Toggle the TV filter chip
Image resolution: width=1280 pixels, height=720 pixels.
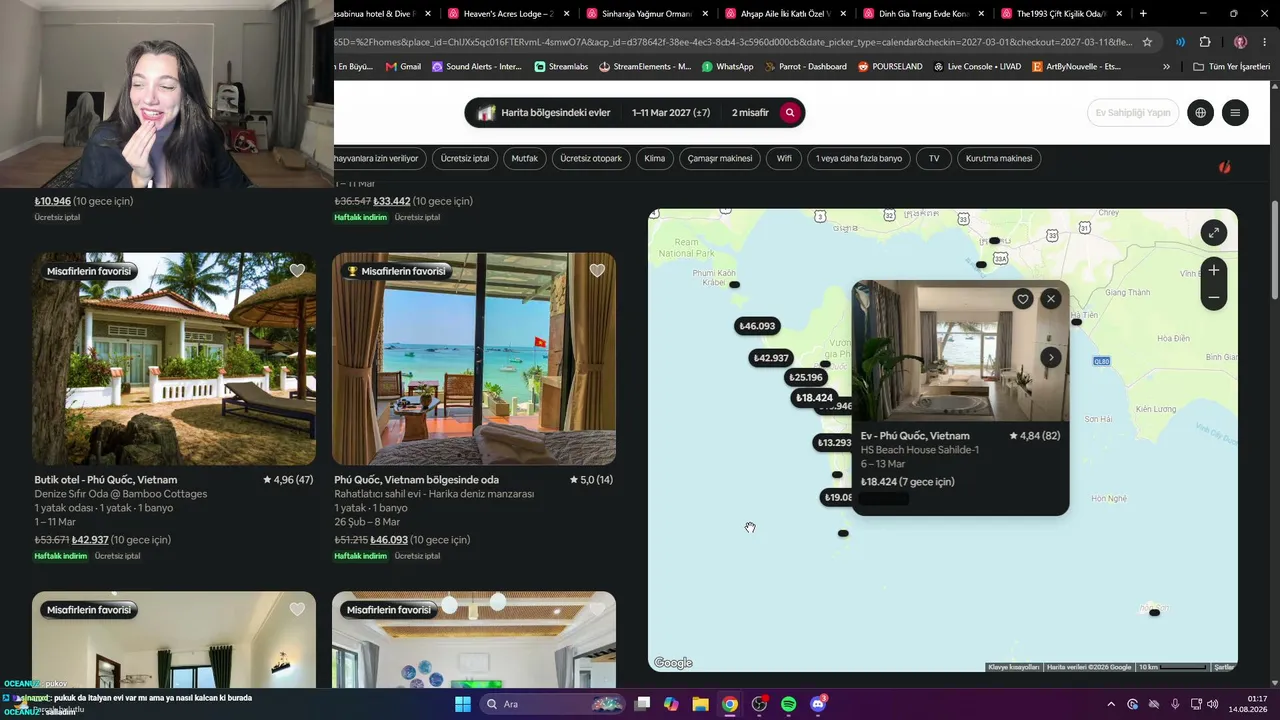pos(934,158)
